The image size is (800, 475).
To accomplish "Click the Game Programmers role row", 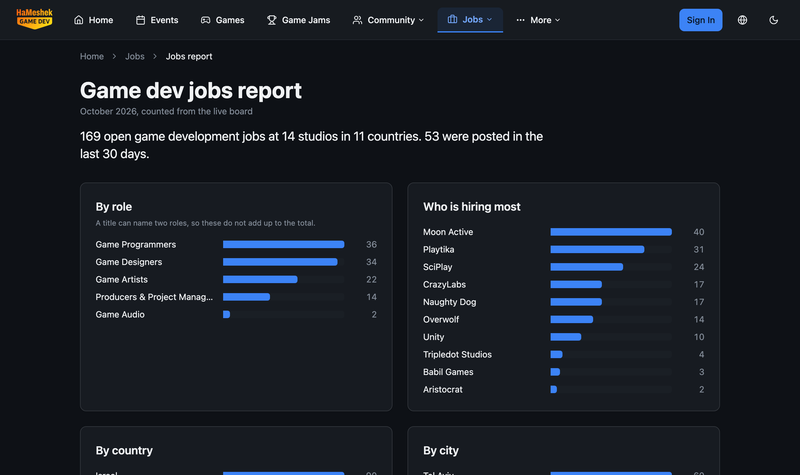I will coord(236,244).
